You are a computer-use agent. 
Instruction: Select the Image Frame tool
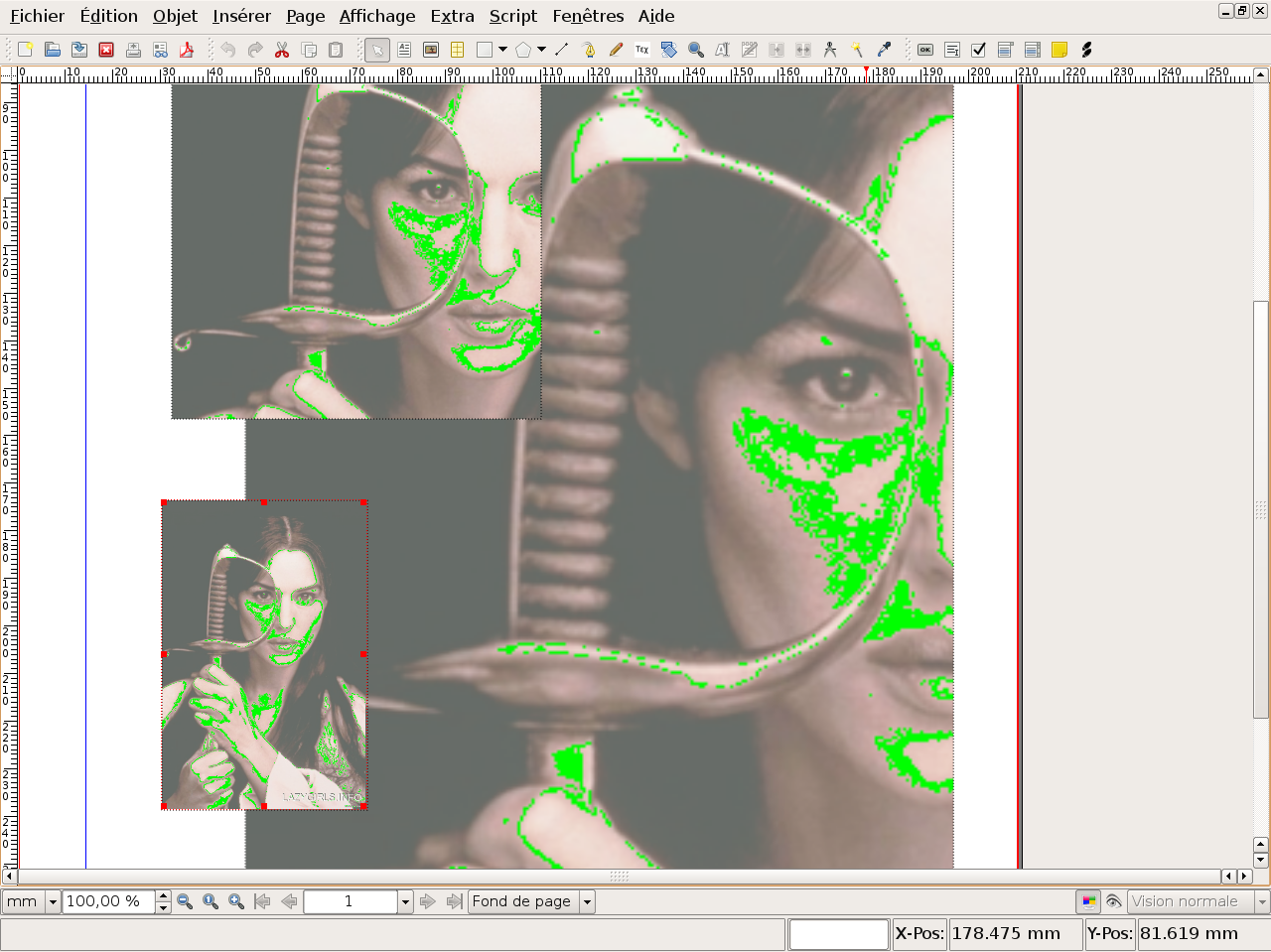click(431, 50)
